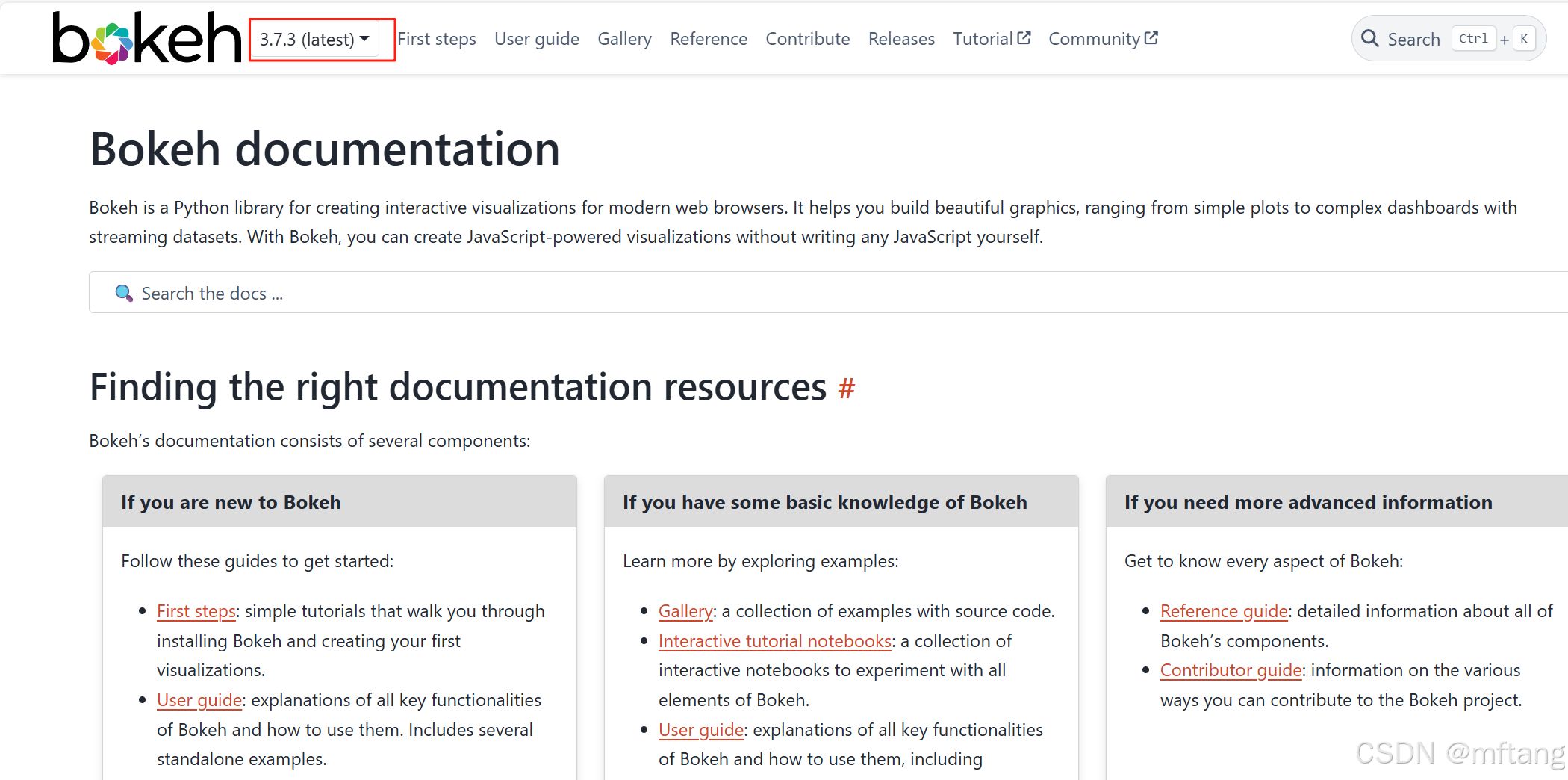The width and height of the screenshot is (1568, 780).
Task: Open the Releases nav item
Action: (x=901, y=39)
